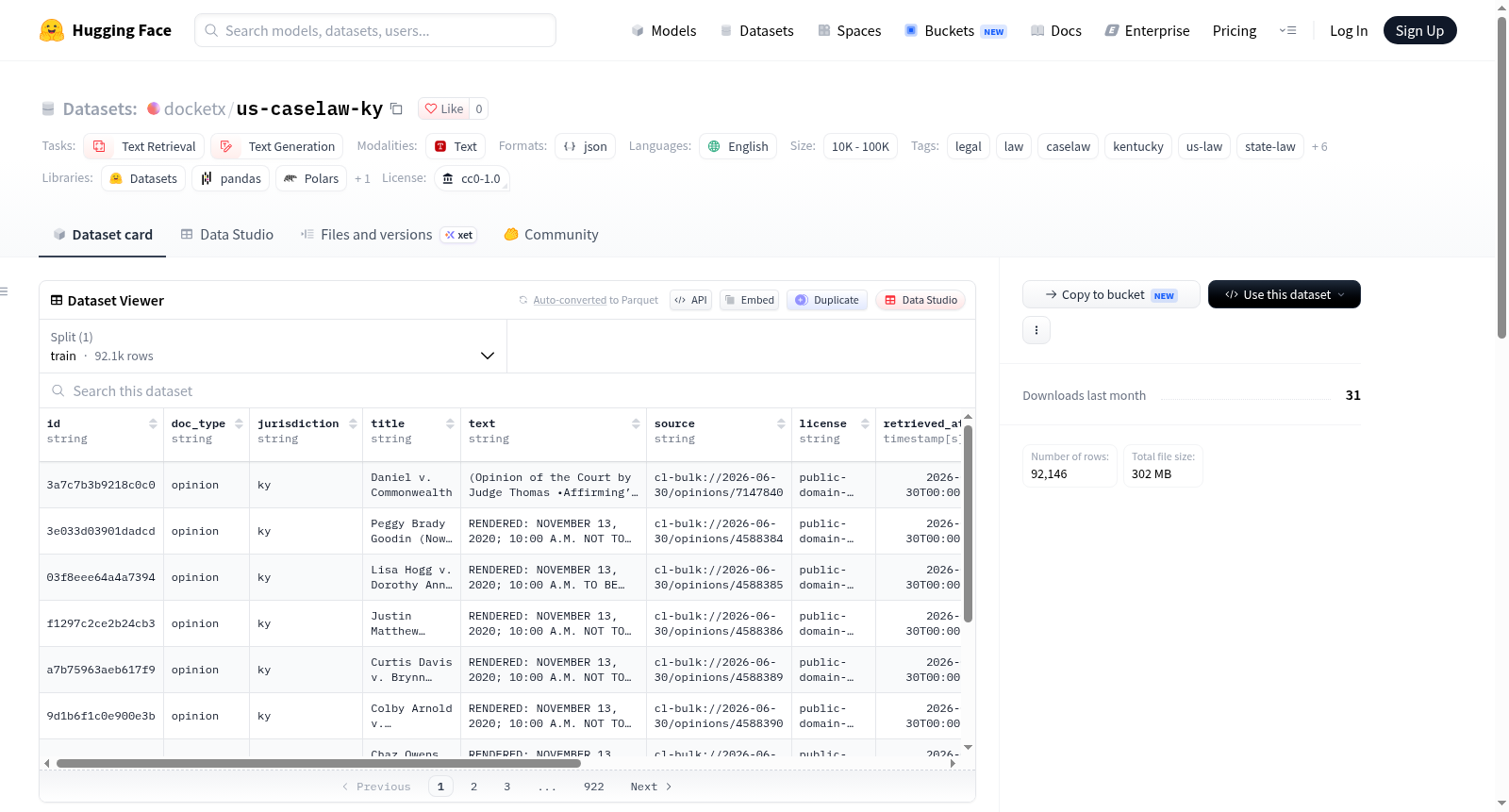Open the left sidebar menu icon

pyautogui.click(x=5, y=291)
